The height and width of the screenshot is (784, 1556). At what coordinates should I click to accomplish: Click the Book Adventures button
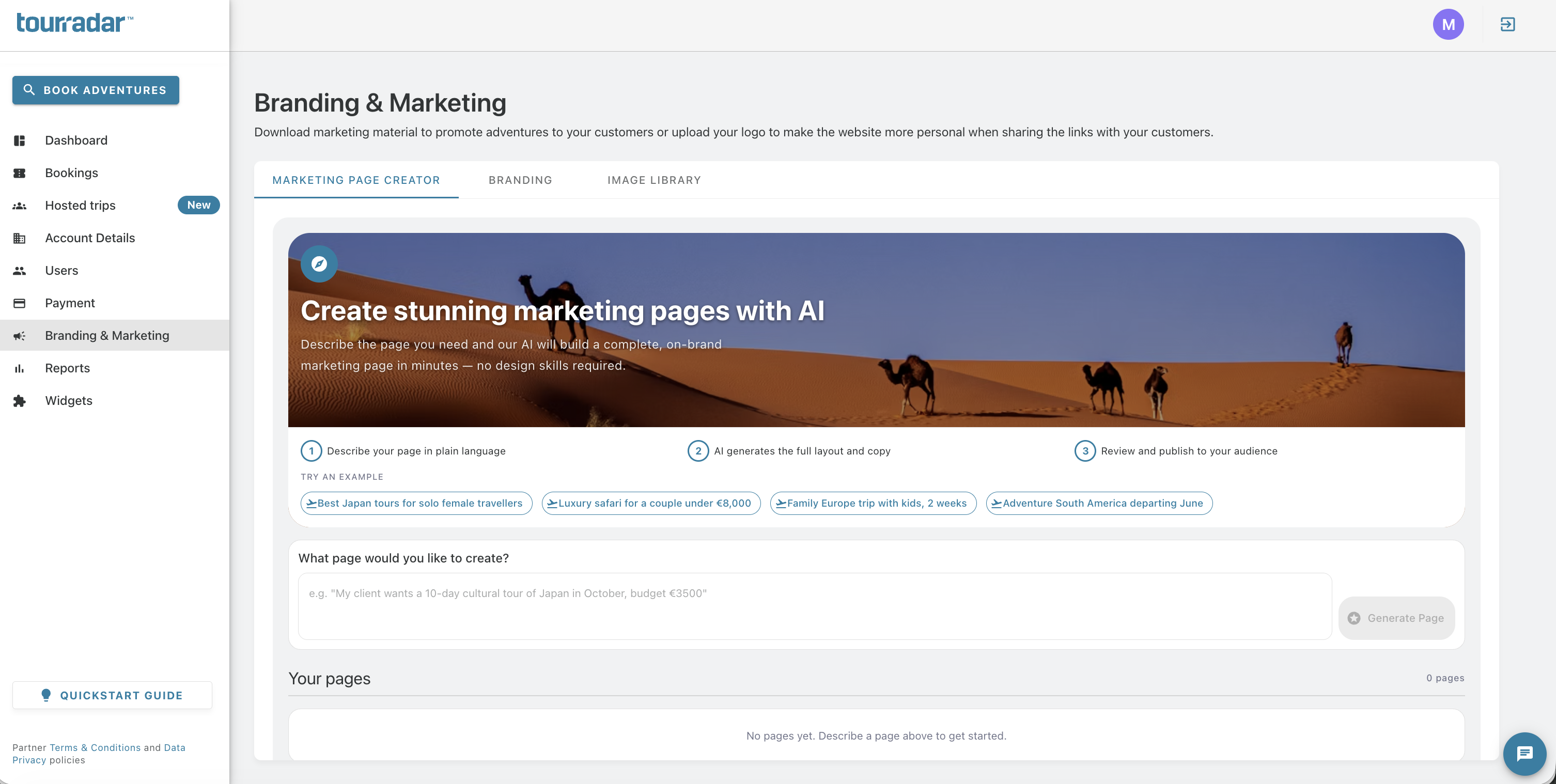click(x=96, y=90)
